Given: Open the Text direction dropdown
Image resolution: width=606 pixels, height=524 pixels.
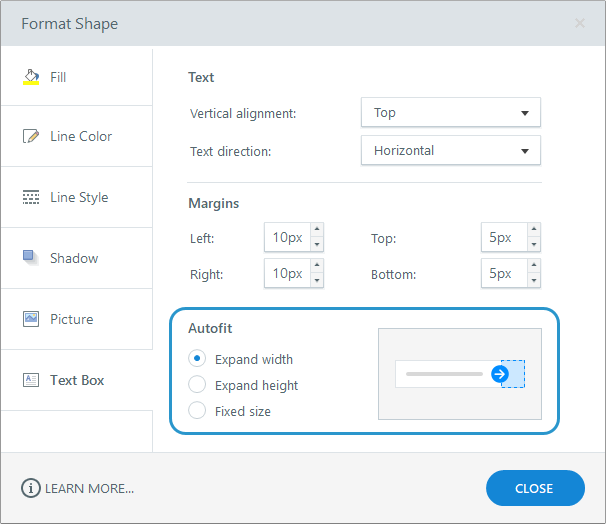Looking at the screenshot, I should (x=451, y=150).
